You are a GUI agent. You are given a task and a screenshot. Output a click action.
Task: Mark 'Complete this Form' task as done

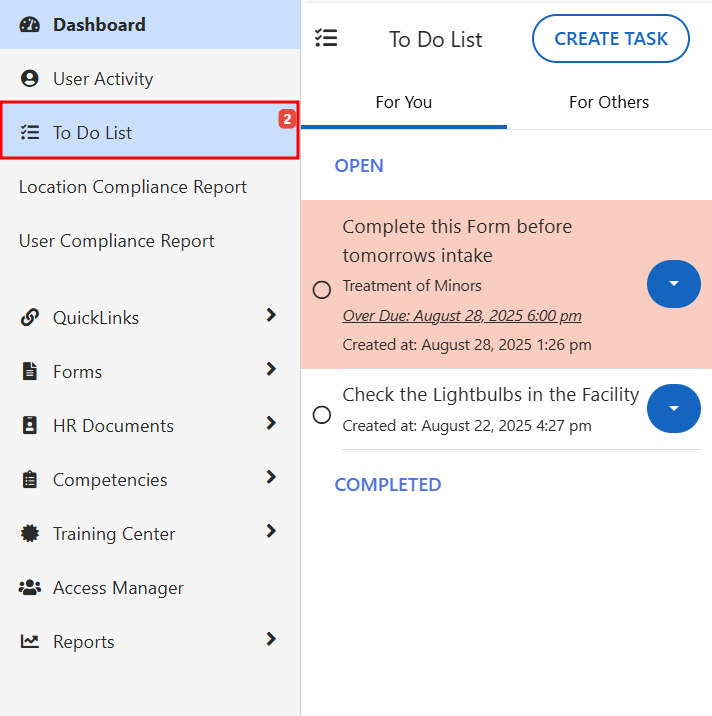322,290
